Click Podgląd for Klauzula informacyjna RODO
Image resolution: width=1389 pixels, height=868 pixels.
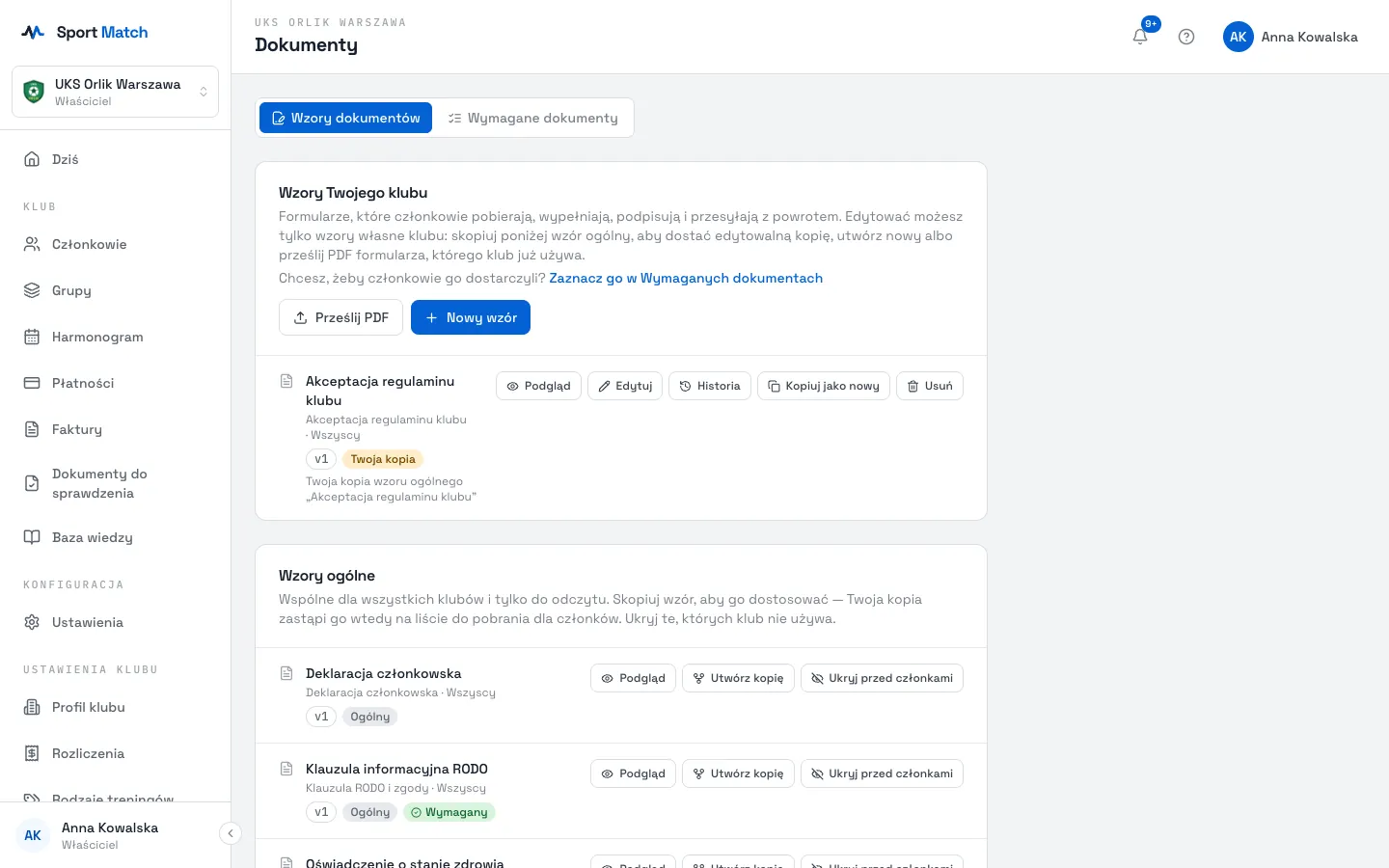point(634,773)
